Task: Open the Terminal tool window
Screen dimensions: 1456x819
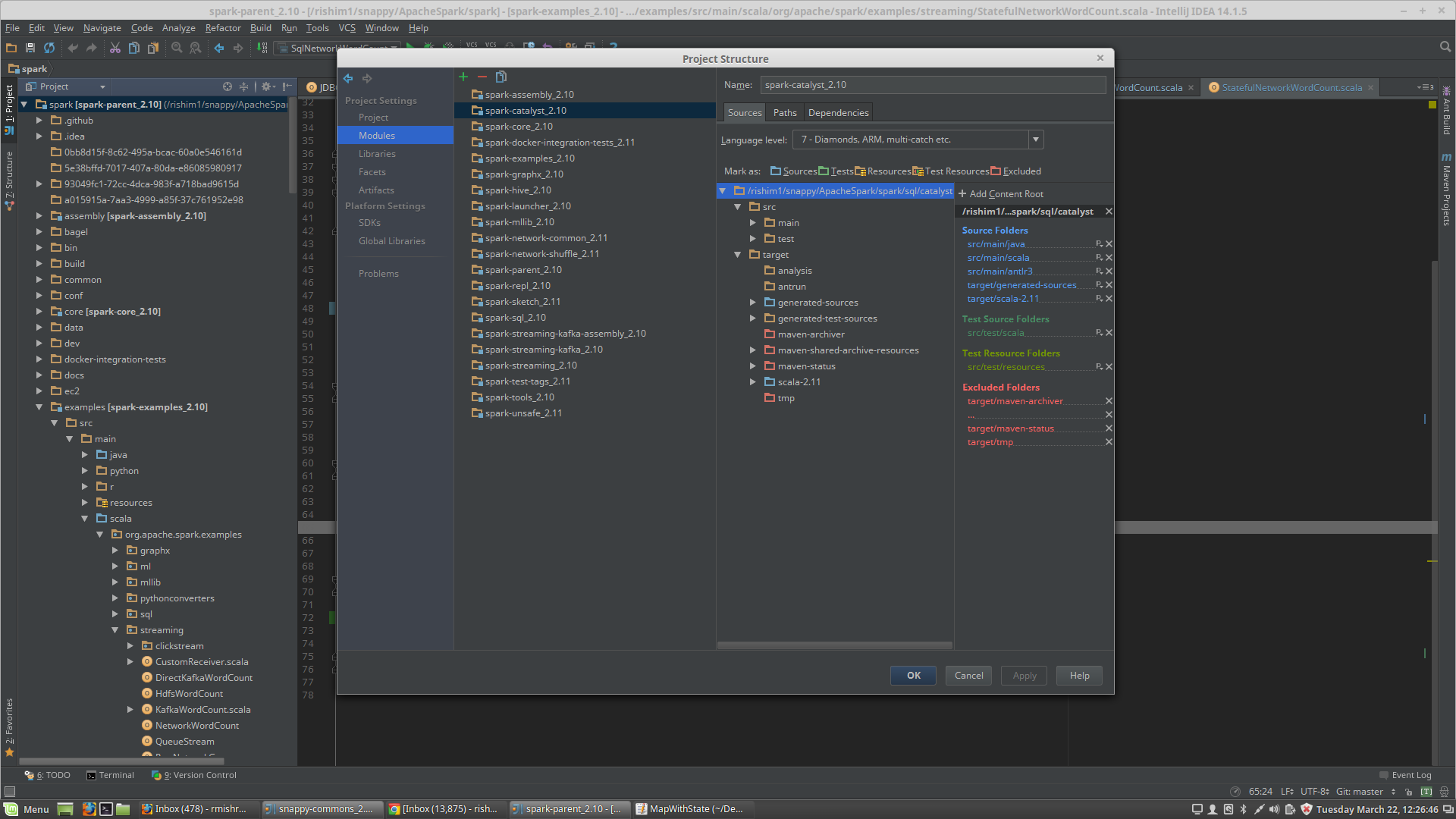Action: coord(110,775)
